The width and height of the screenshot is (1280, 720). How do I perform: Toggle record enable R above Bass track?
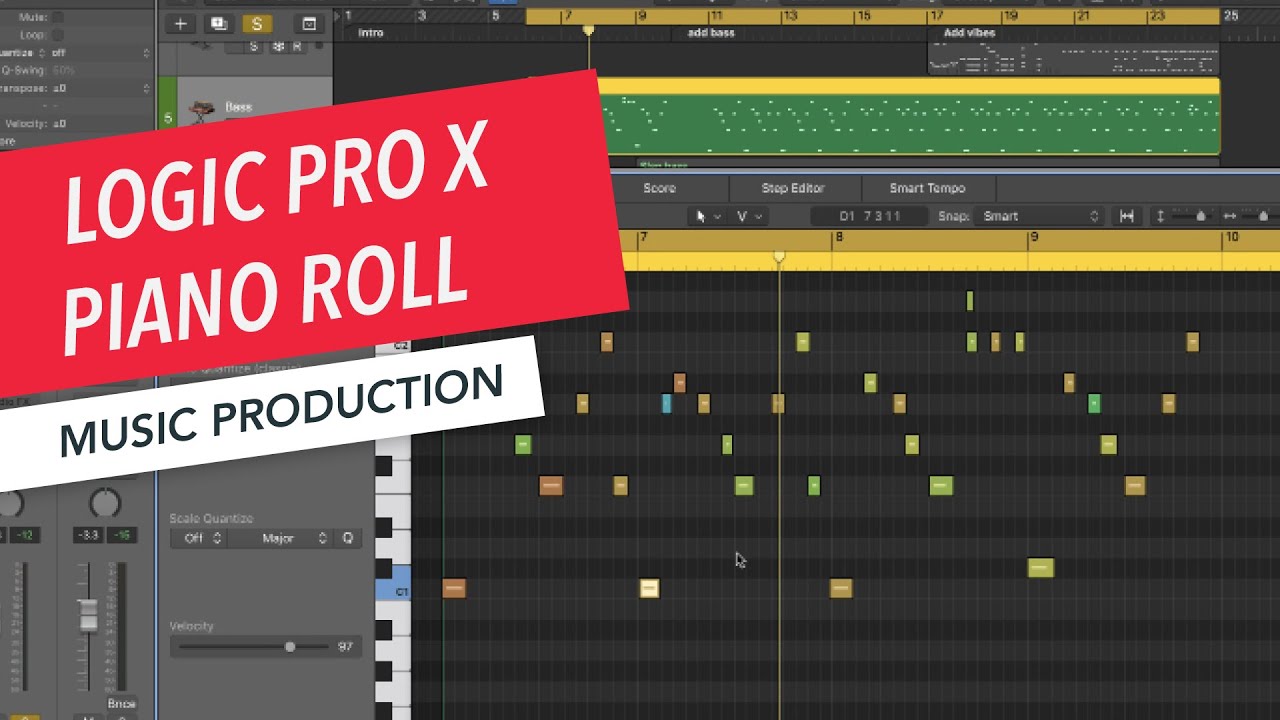tap(297, 46)
